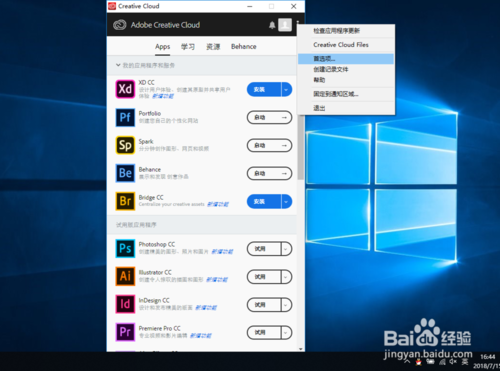Click the battery tray icon
500x371 pixels.
(x=430, y=362)
